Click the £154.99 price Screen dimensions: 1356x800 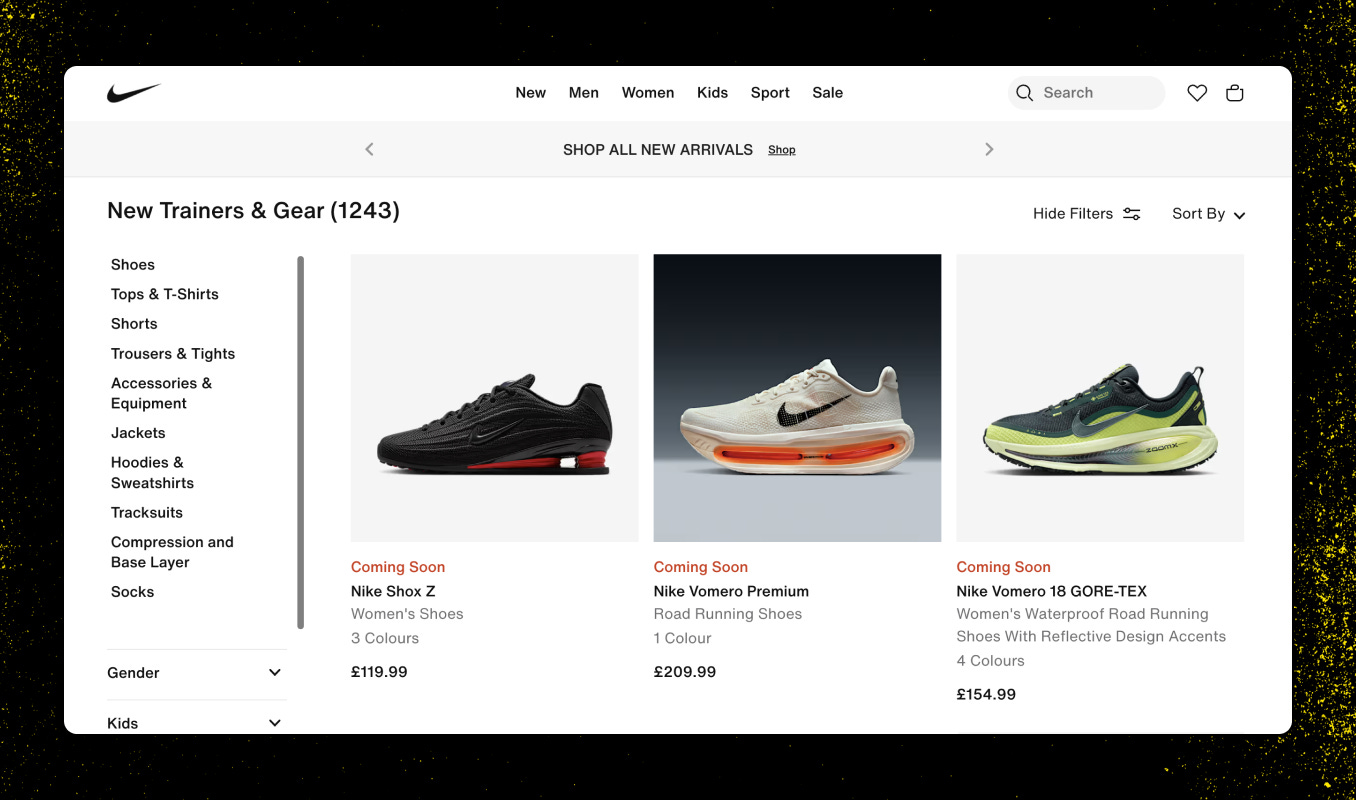click(x=986, y=694)
